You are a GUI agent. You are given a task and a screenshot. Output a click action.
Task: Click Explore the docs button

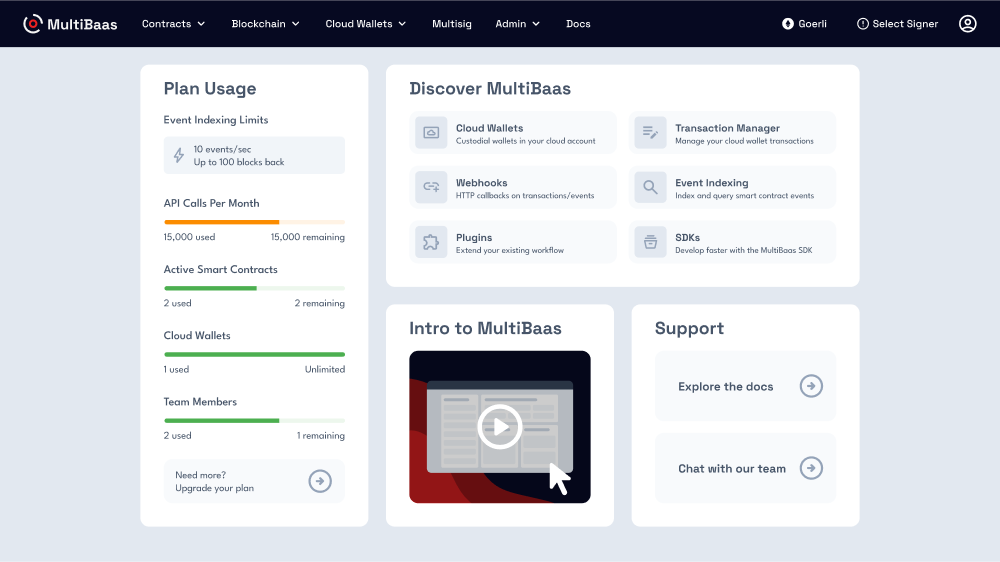745,386
